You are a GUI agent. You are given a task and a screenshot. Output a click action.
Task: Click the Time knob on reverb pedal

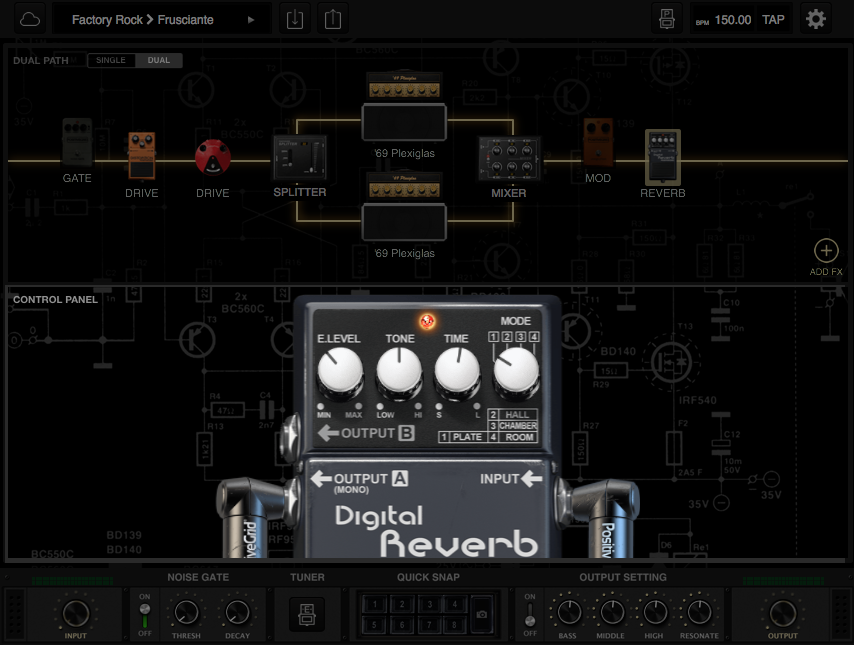point(457,374)
